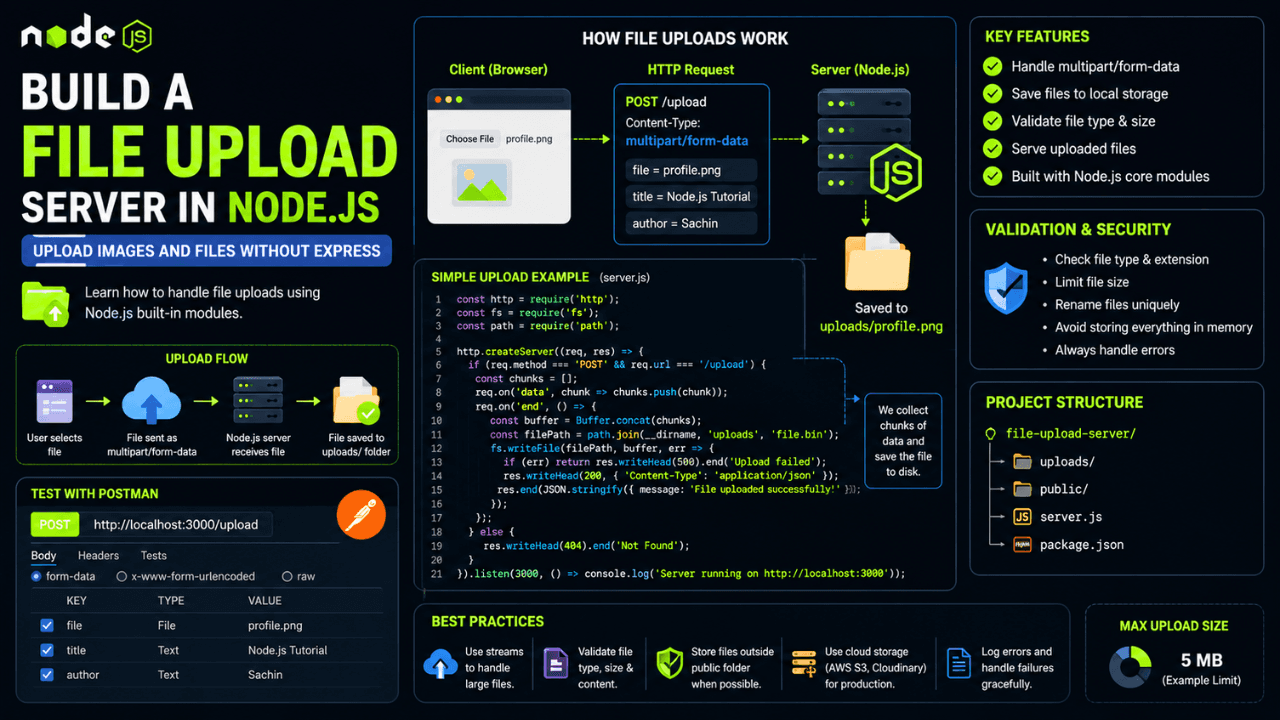This screenshot has height=720, width=1280.
Task: Click the green upload folder icon
Action: [45, 304]
